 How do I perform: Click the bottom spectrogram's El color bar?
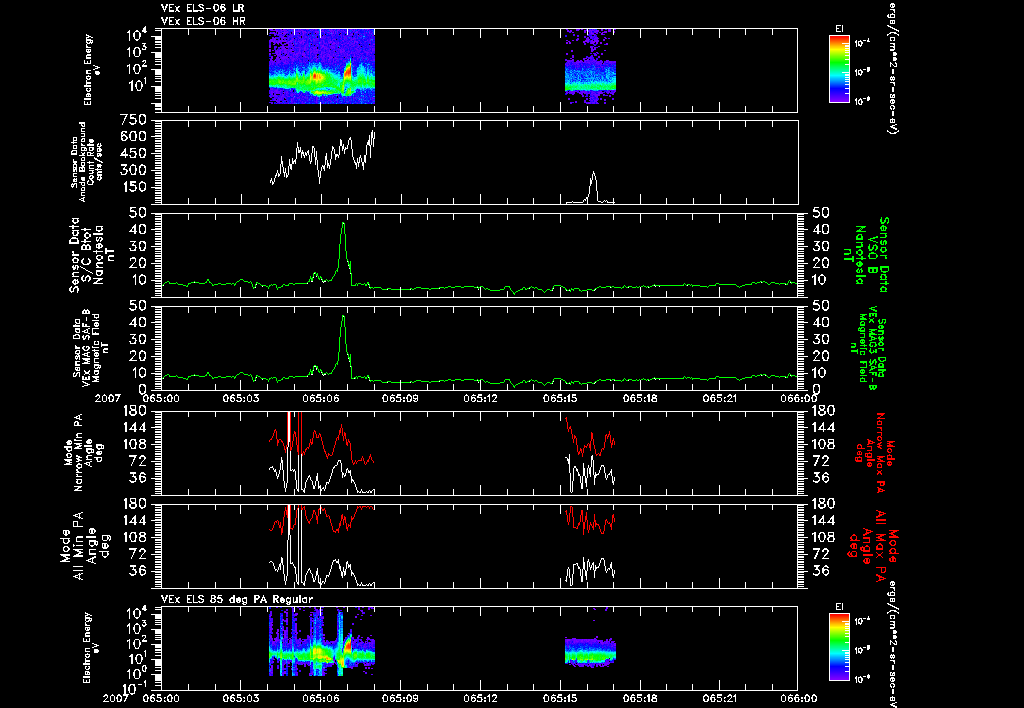[839, 647]
